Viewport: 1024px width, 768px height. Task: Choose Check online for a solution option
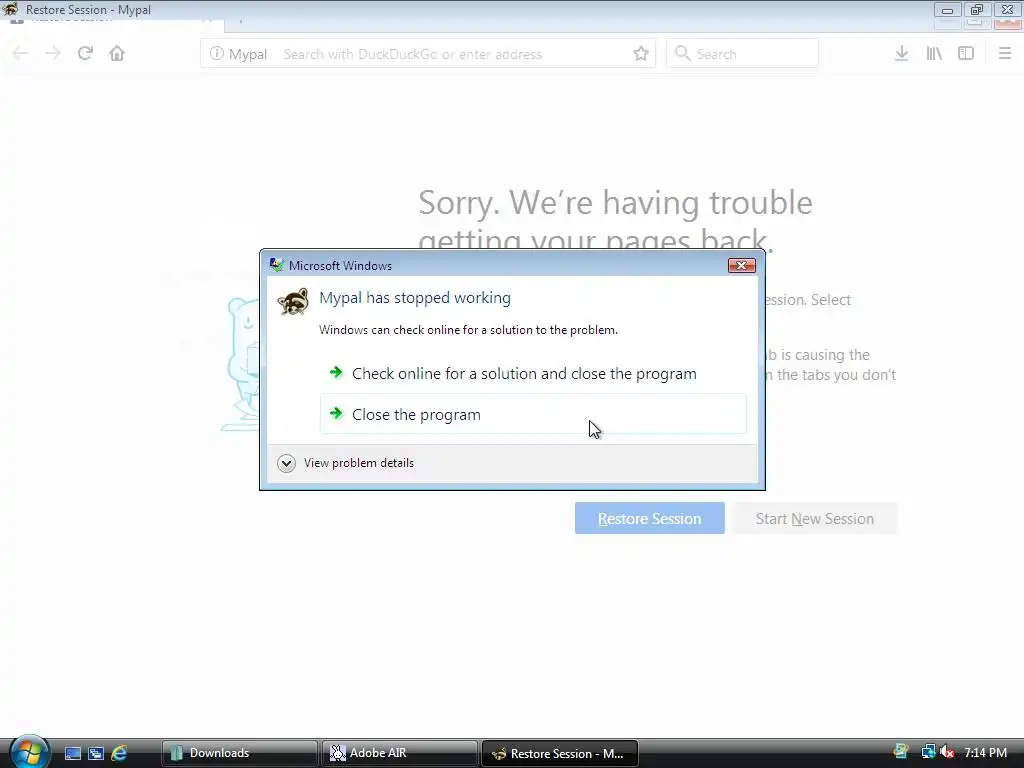coord(533,374)
